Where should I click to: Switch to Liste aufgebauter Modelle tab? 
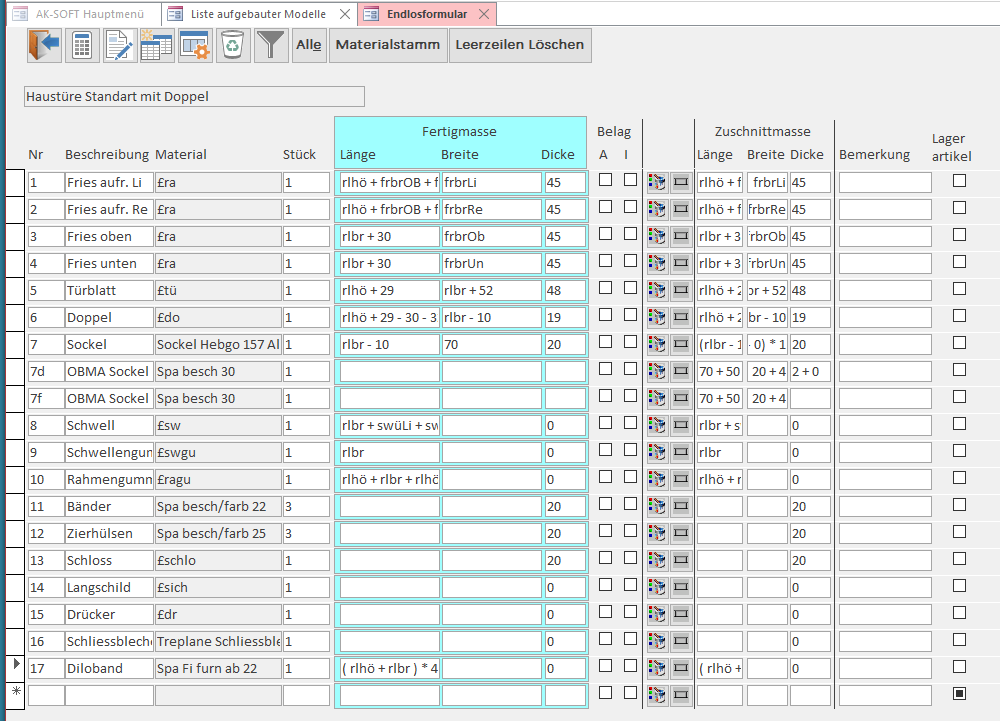[x=258, y=14]
